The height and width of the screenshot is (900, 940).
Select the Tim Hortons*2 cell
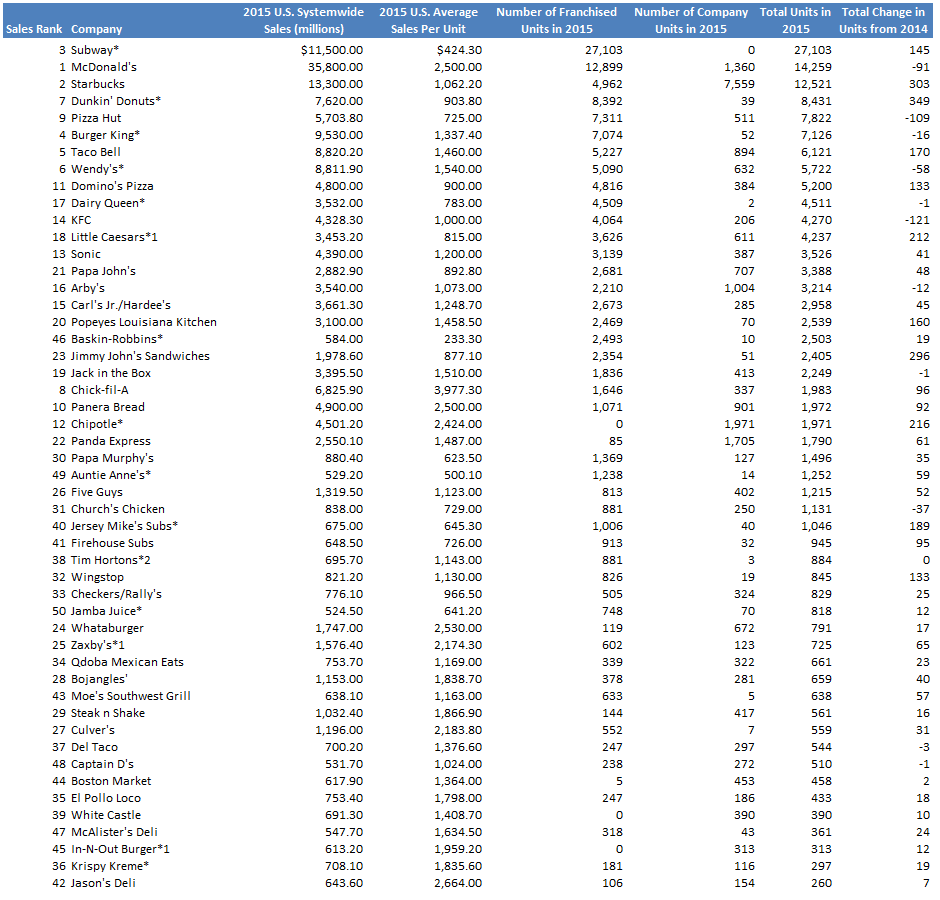coord(111,560)
